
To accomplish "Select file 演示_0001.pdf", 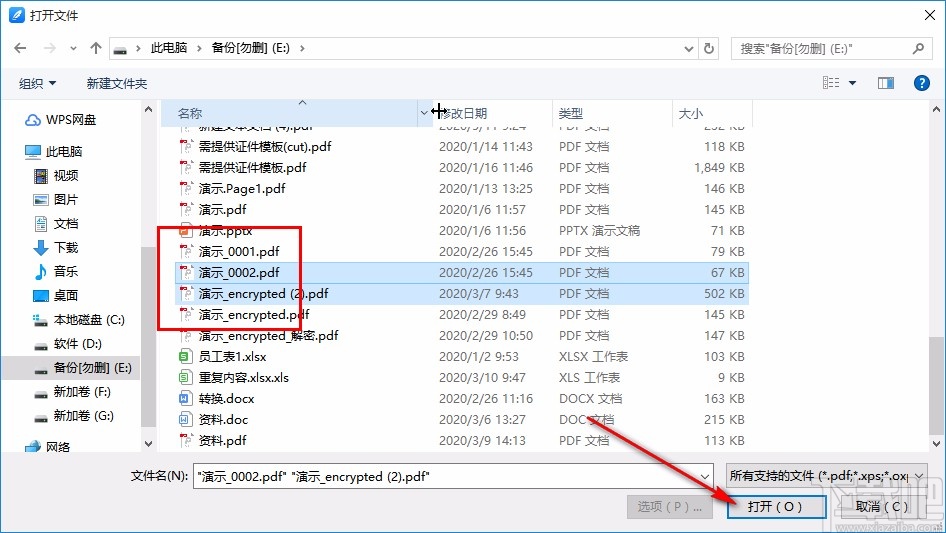I will pyautogui.click(x=239, y=252).
